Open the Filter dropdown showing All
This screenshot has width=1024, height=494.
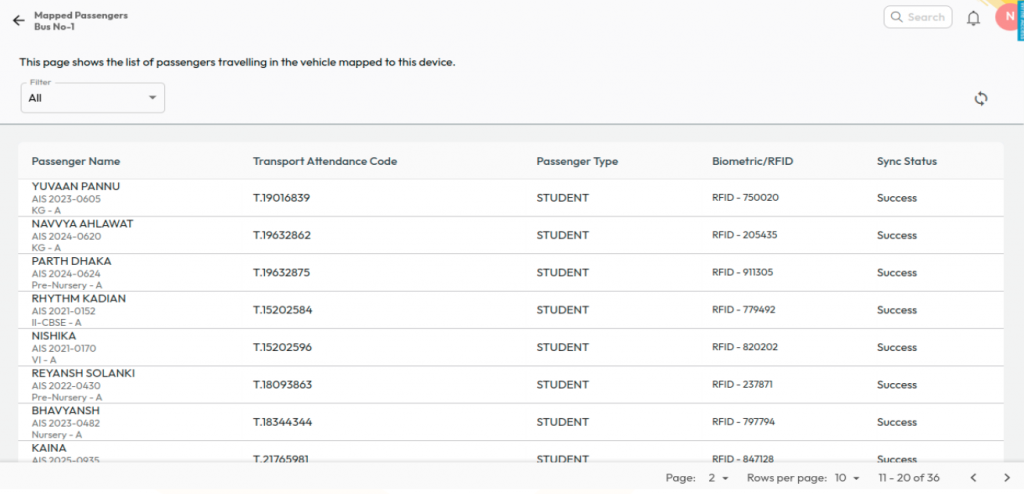pyautogui.click(x=93, y=98)
